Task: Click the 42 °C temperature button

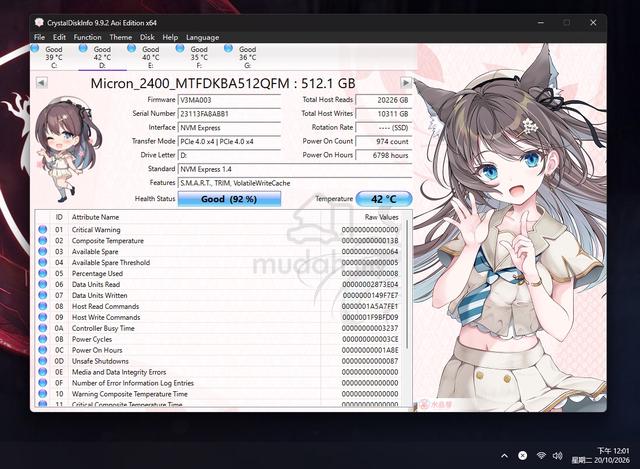Action: pos(384,199)
